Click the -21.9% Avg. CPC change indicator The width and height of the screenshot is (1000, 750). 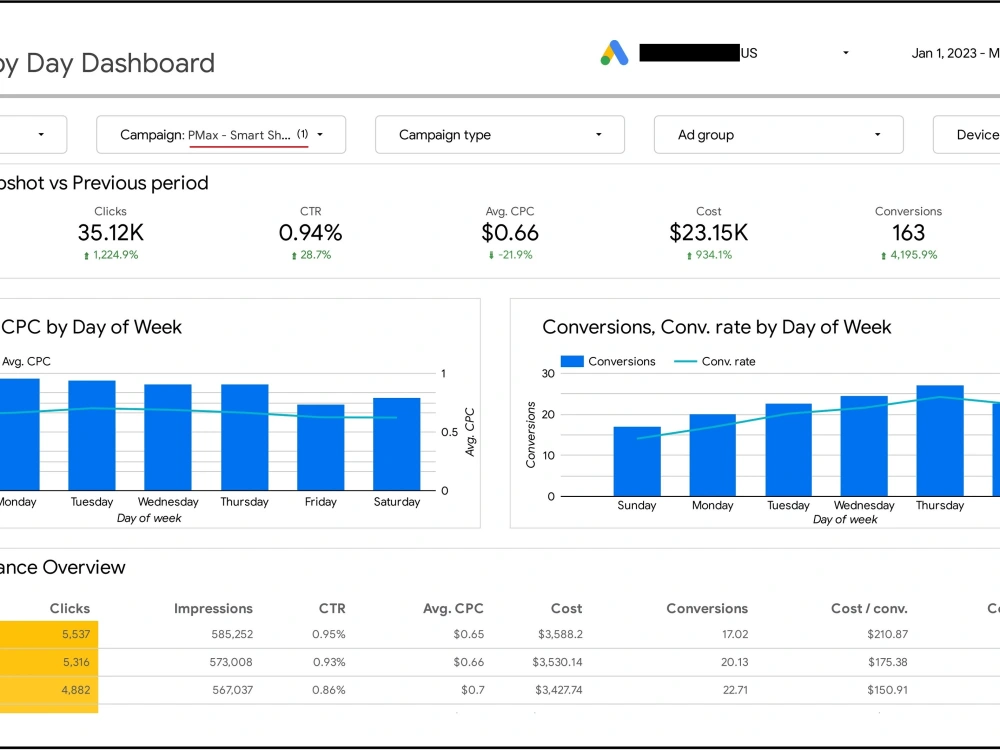click(x=510, y=255)
